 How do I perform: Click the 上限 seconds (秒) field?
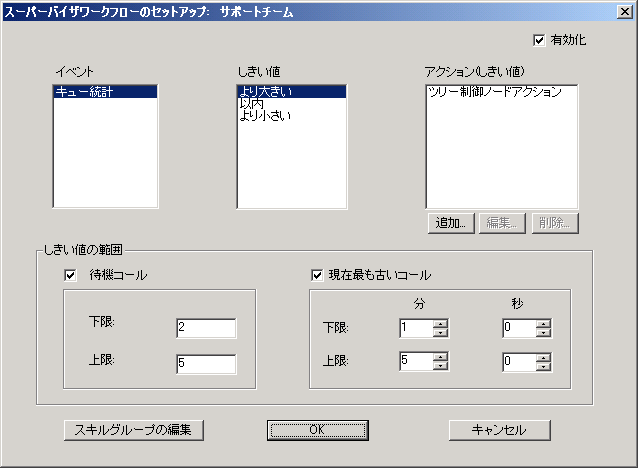coord(519,361)
